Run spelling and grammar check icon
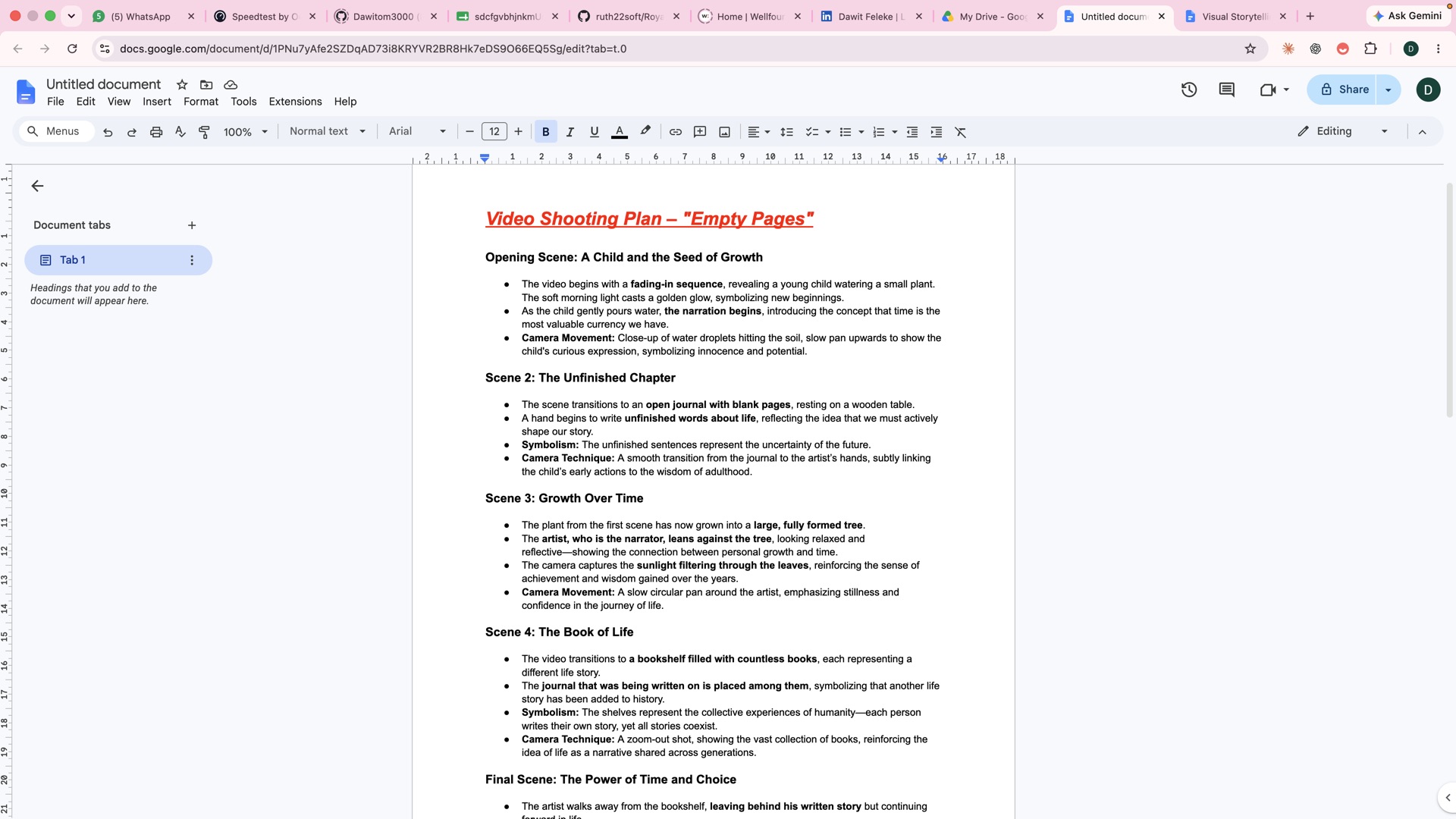Viewport: 1456px width, 819px height. click(180, 132)
